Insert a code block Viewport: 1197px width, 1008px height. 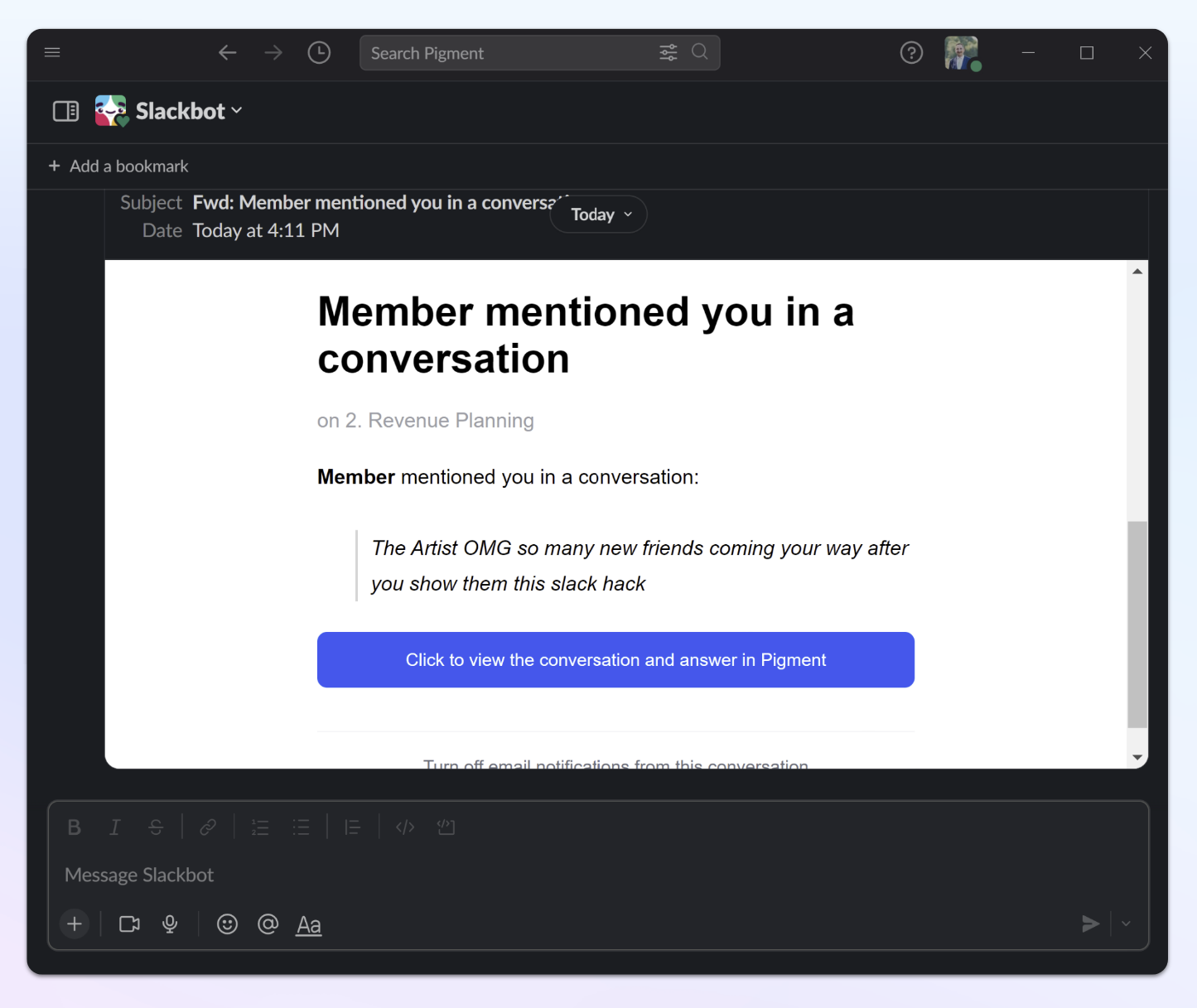(x=446, y=827)
